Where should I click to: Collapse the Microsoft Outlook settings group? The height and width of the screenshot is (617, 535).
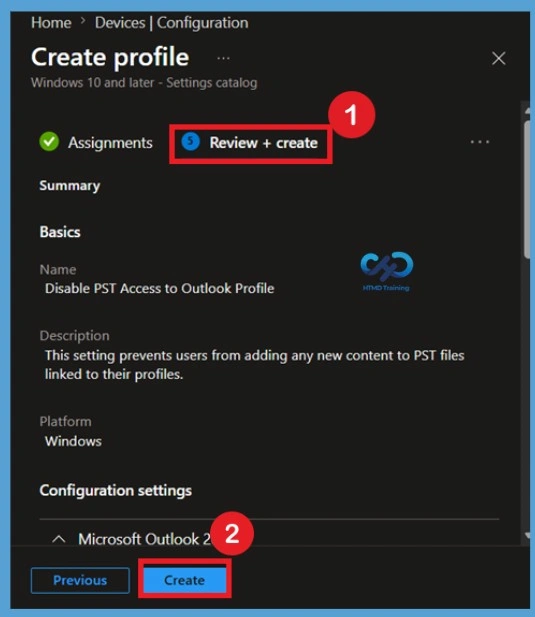(59, 539)
